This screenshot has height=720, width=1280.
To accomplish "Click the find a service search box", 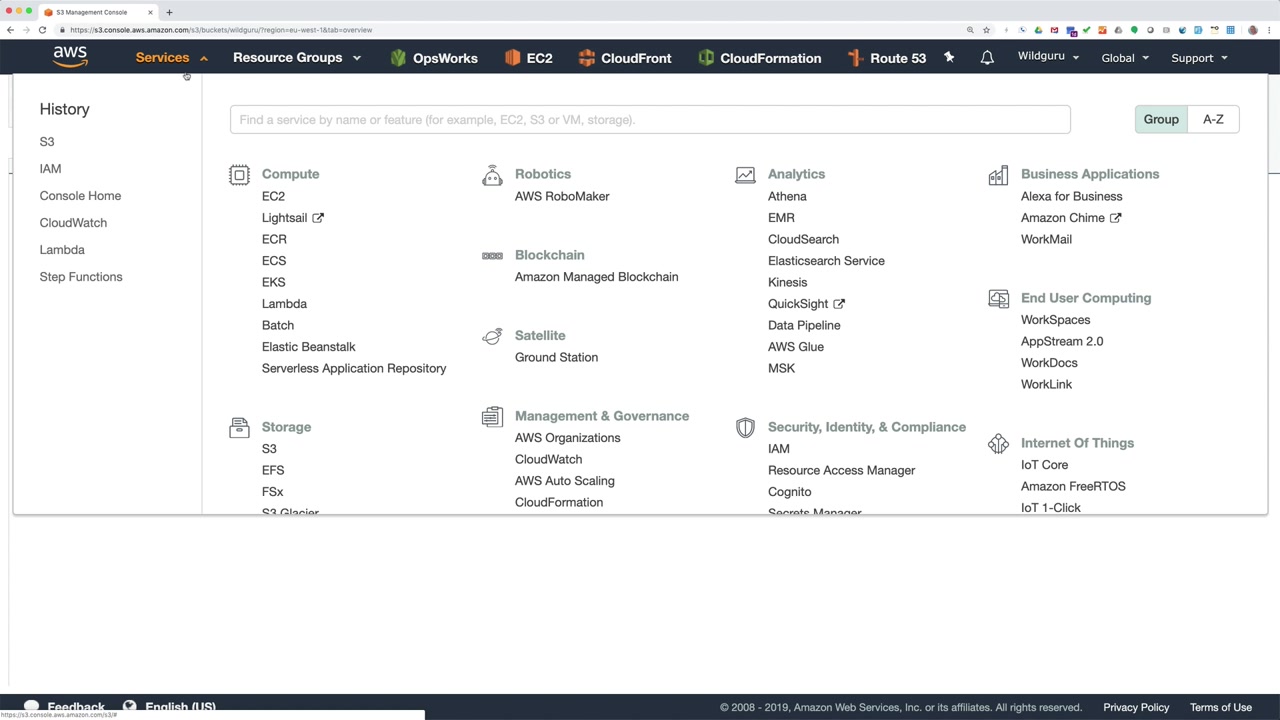I will [650, 120].
